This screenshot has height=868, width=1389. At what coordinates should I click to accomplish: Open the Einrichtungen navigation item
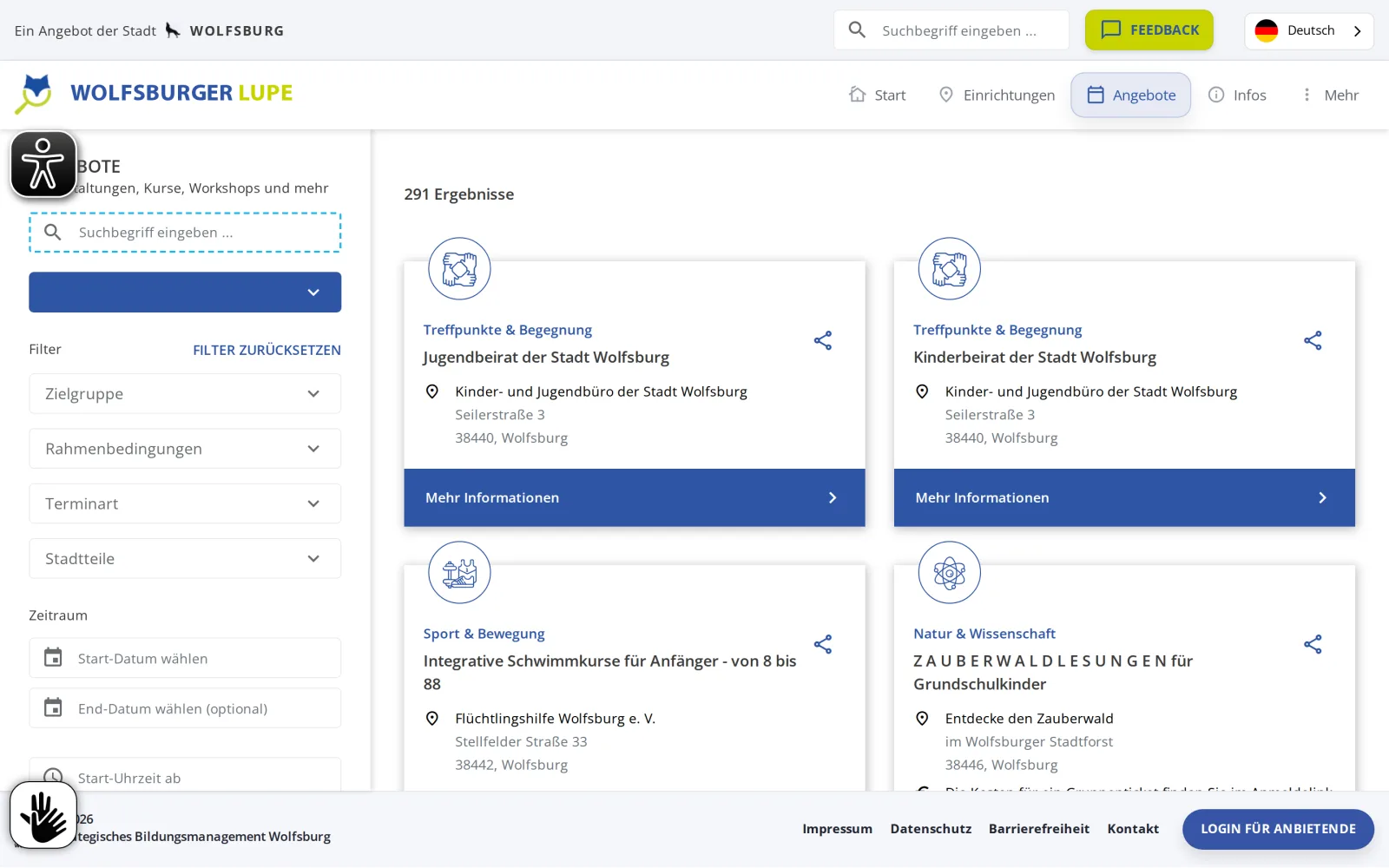(997, 95)
